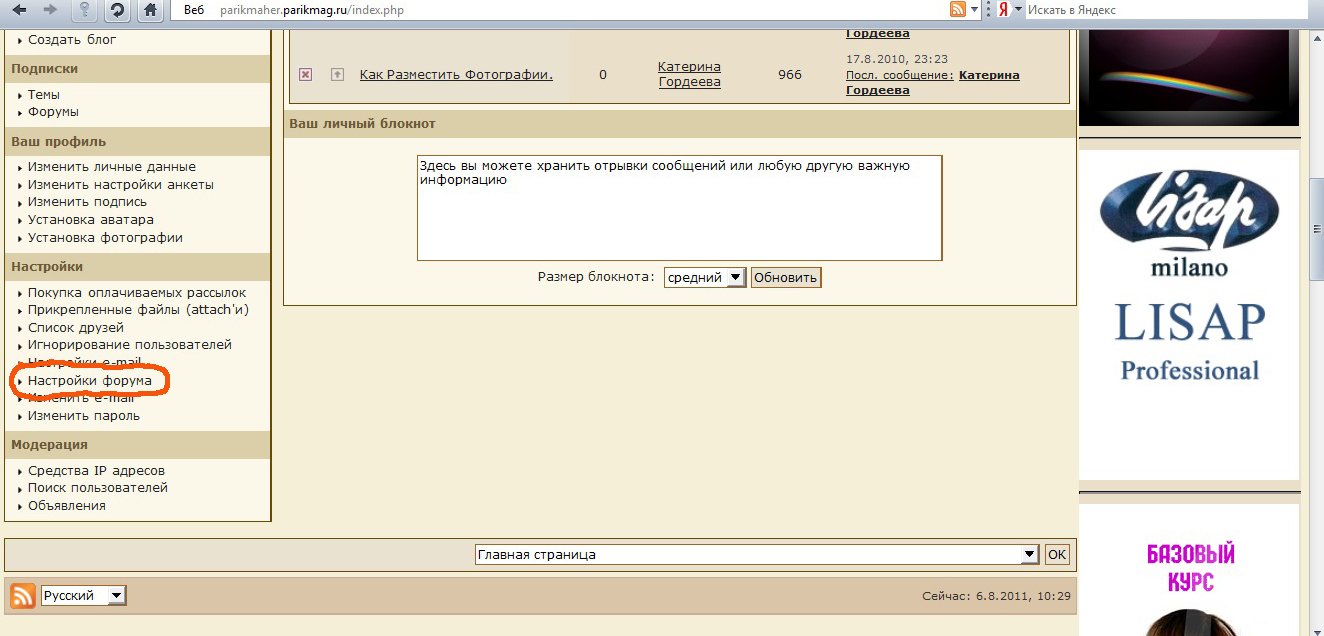Open the topic Как Разместить Фотографии
The width and height of the screenshot is (1324, 636).
[x=456, y=74]
